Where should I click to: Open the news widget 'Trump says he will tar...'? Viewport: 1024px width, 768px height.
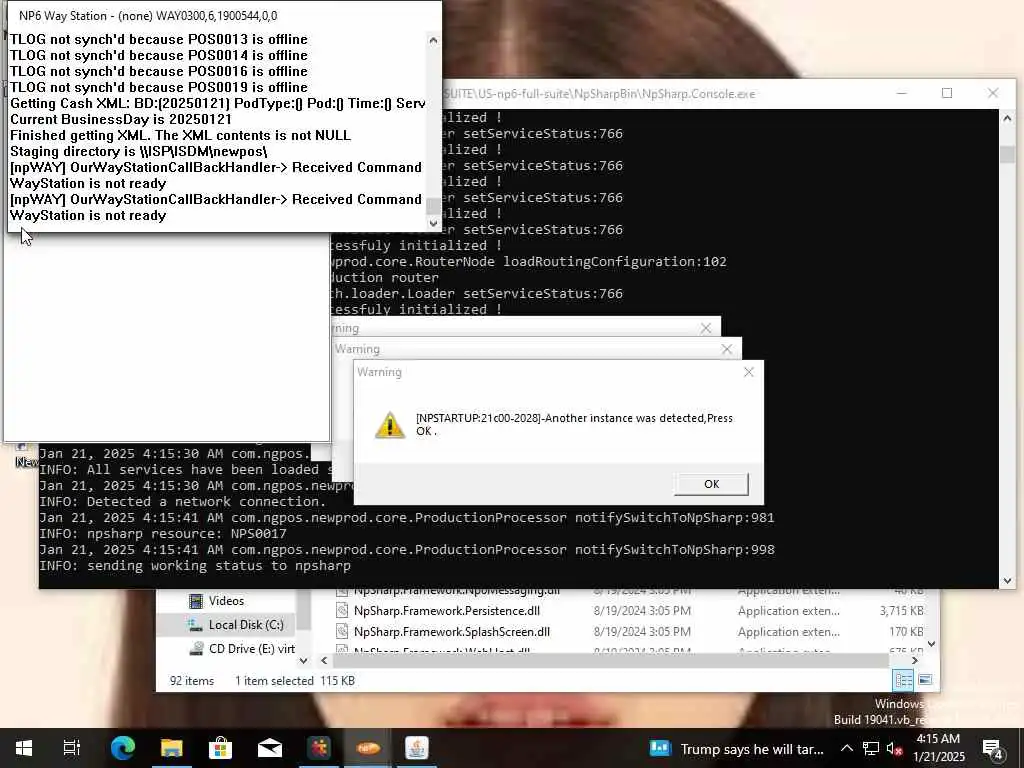tap(737, 748)
